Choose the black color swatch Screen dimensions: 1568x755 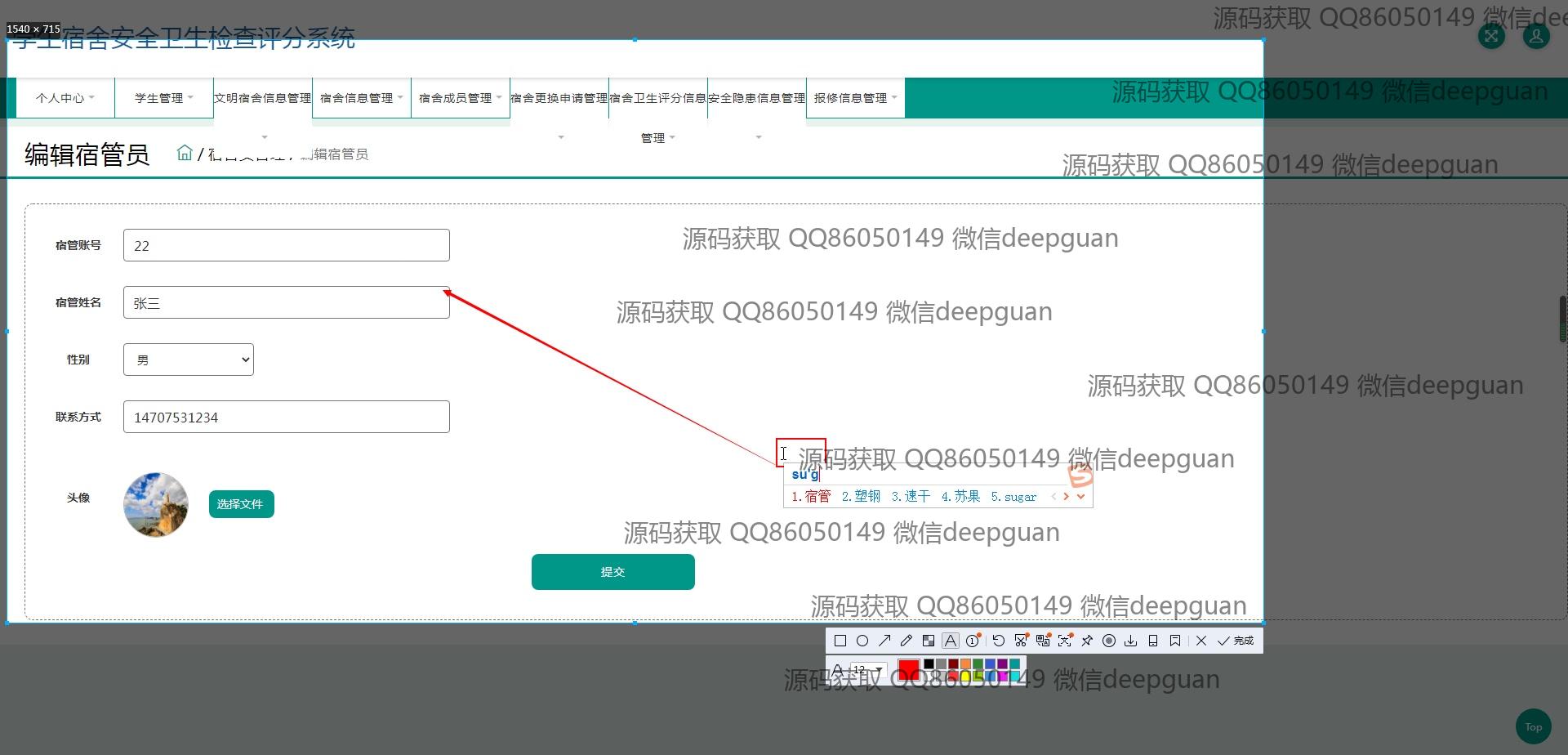tap(929, 664)
